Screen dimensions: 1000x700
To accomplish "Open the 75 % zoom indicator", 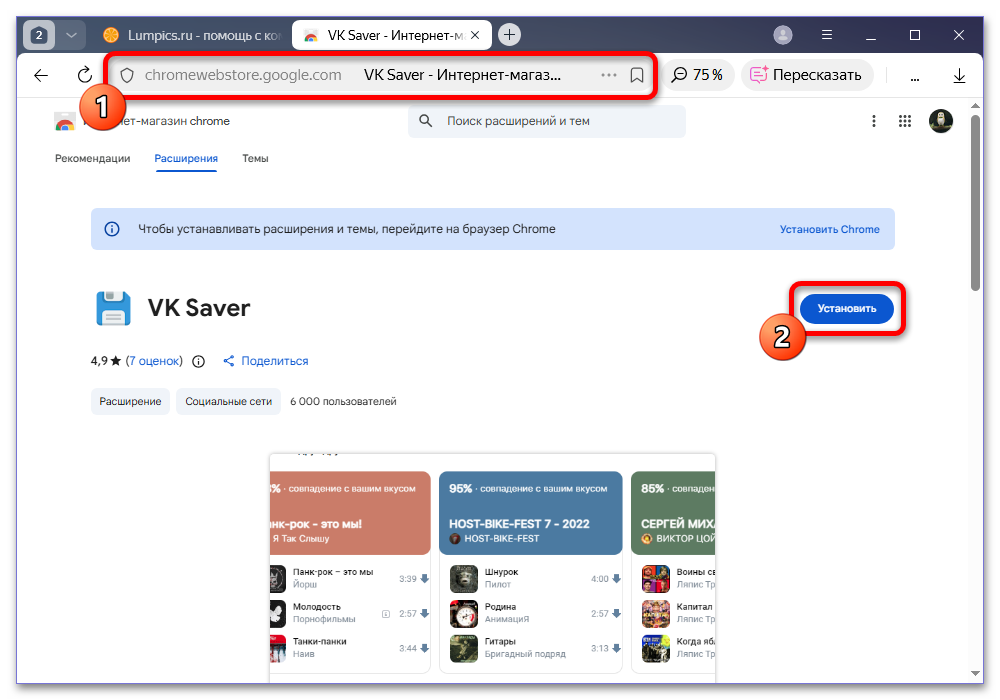I will click(x=698, y=75).
